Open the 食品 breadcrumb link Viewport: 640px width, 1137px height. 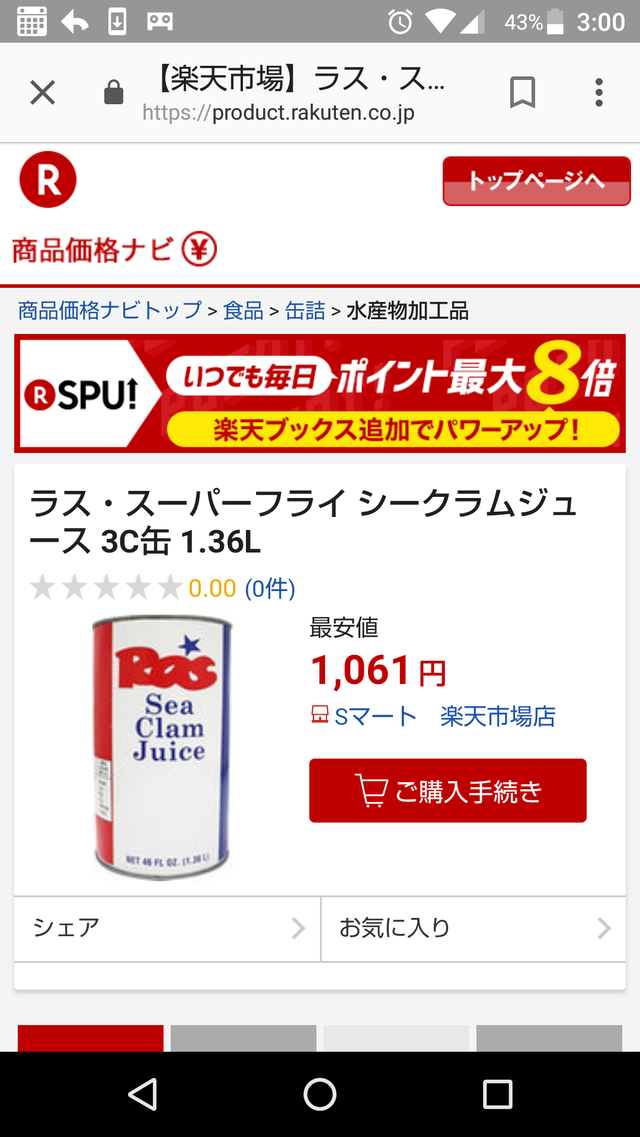point(243,310)
